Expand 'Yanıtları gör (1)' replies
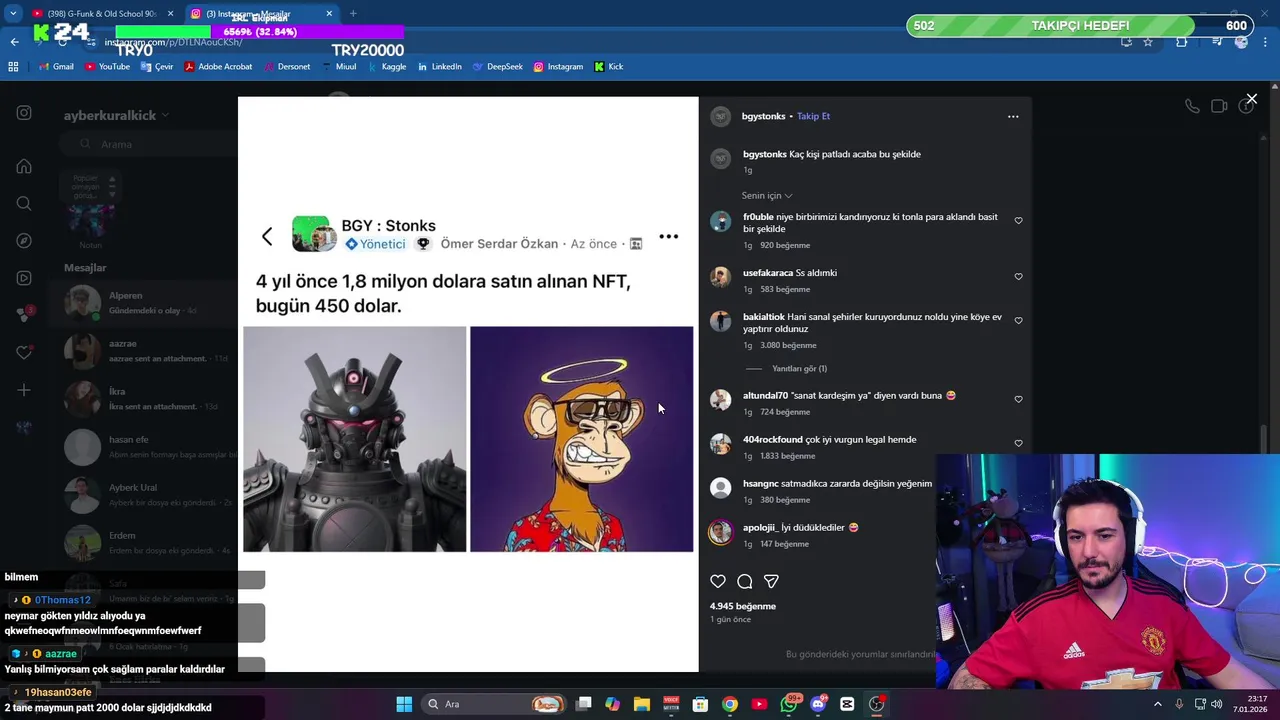The width and height of the screenshot is (1280, 720). (x=799, y=368)
